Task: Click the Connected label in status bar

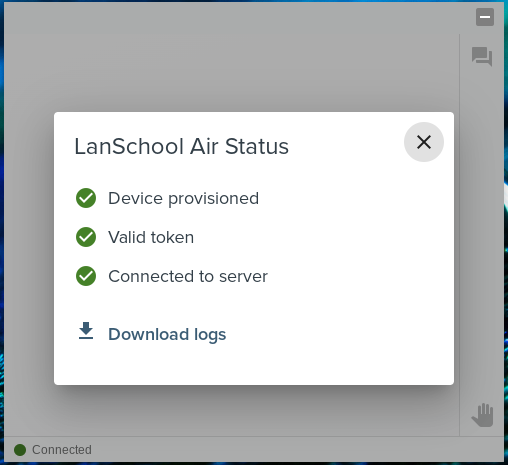Action: 62,450
